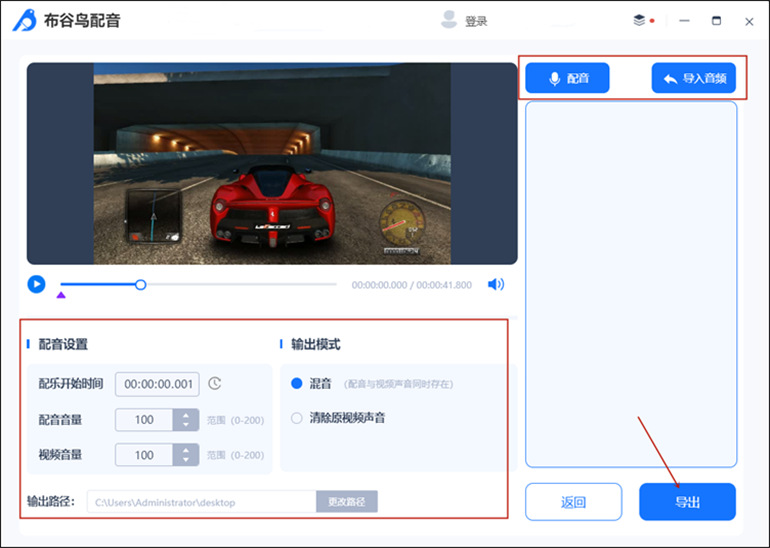Decrease 配音音量 with the down arrow
770x548 pixels.
(x=186, y=425)
